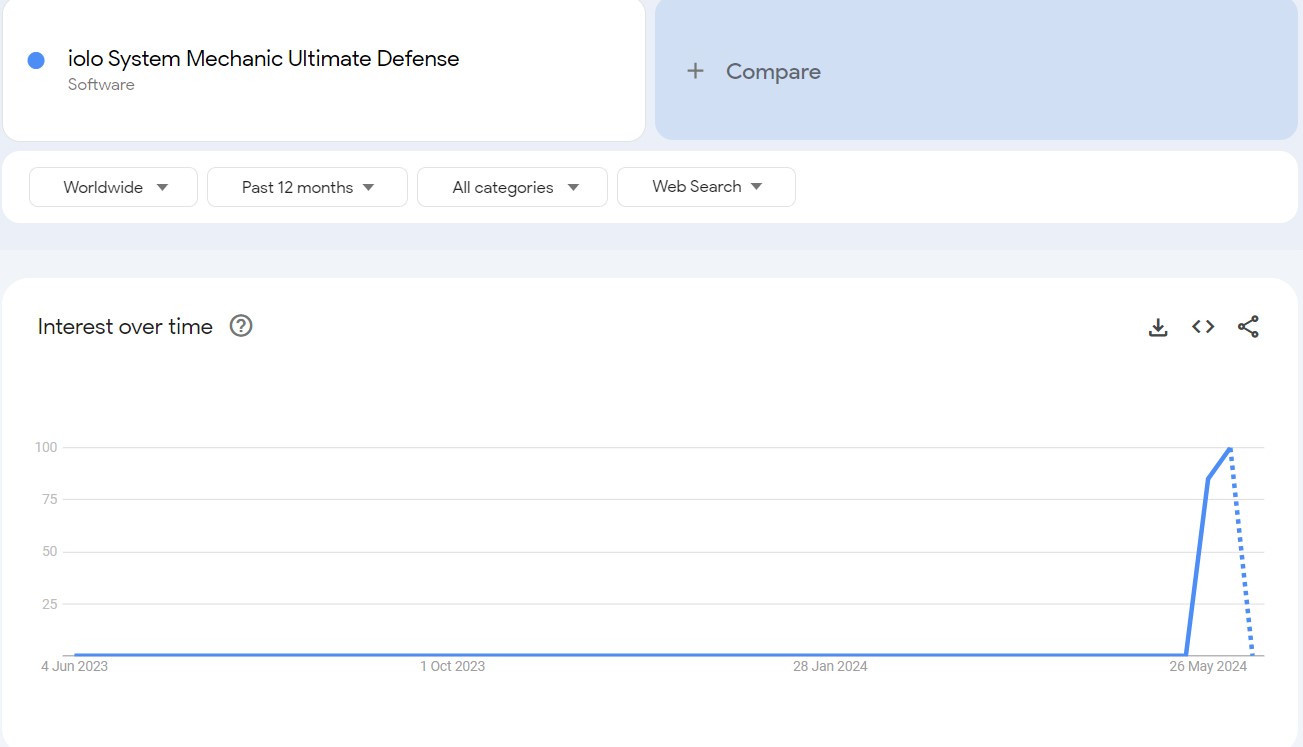Click the Software subtitle under the search term
Viewport: 1303px width, 747px height.
(101, 85)
